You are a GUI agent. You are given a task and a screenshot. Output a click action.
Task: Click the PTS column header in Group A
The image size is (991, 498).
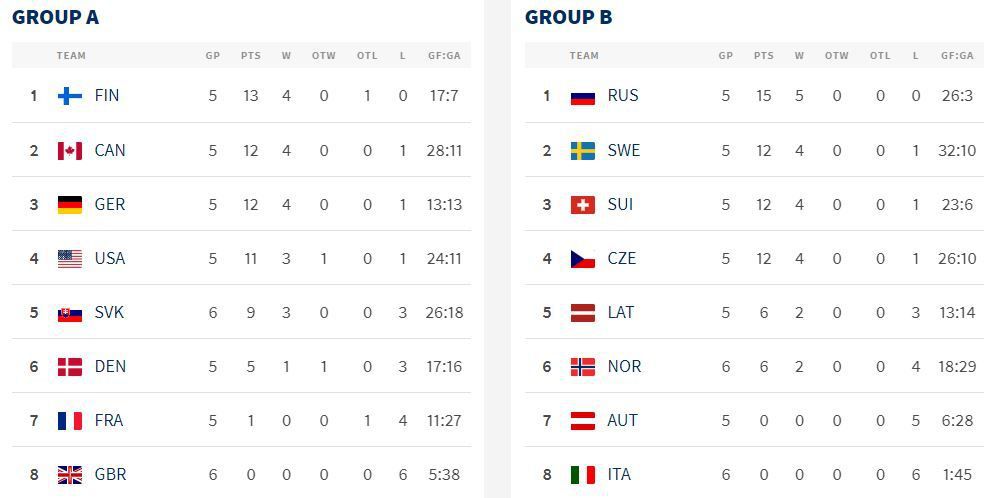[250, 56]
